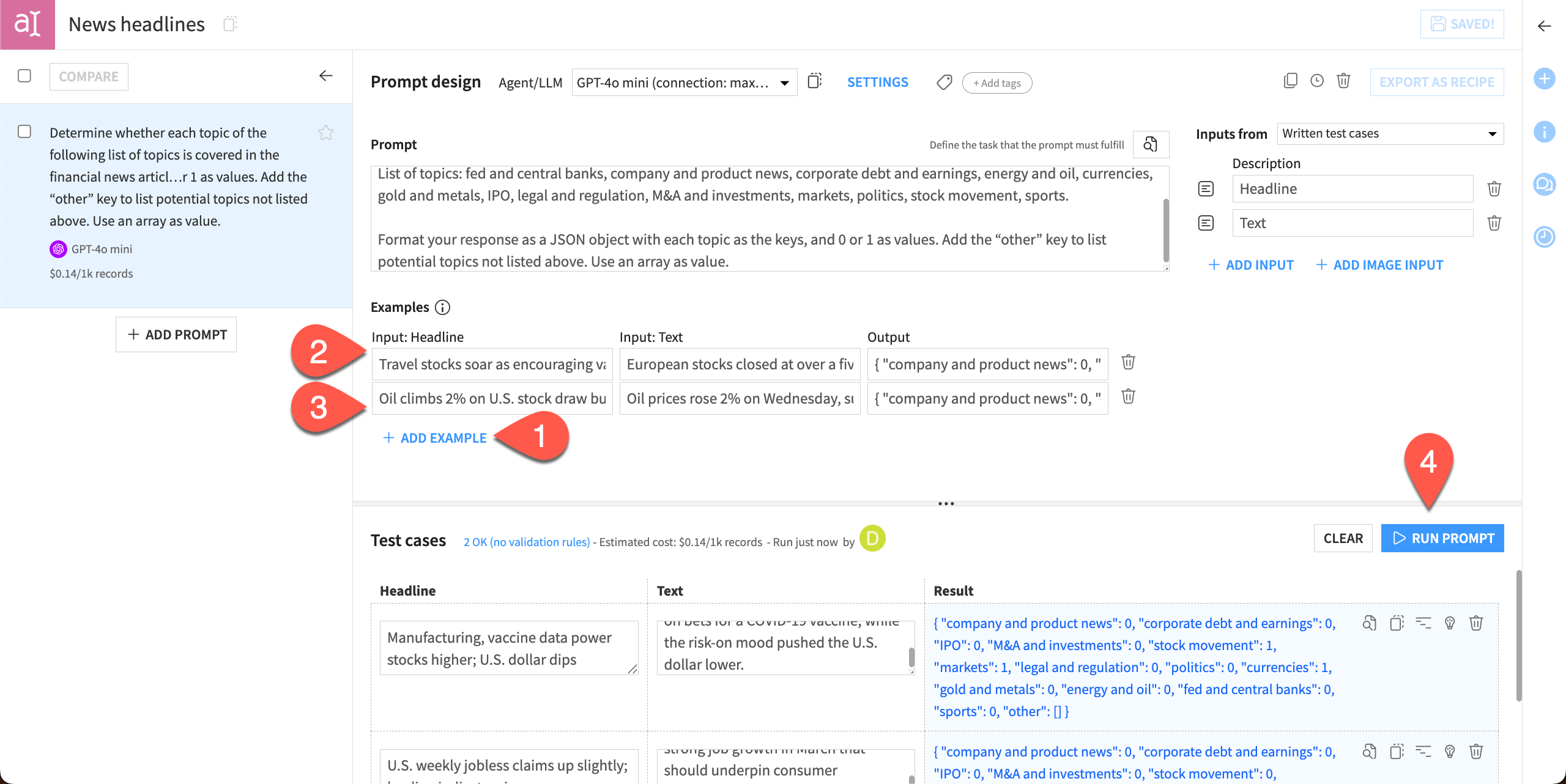Open the SETTINGS tab

[877, 82]
